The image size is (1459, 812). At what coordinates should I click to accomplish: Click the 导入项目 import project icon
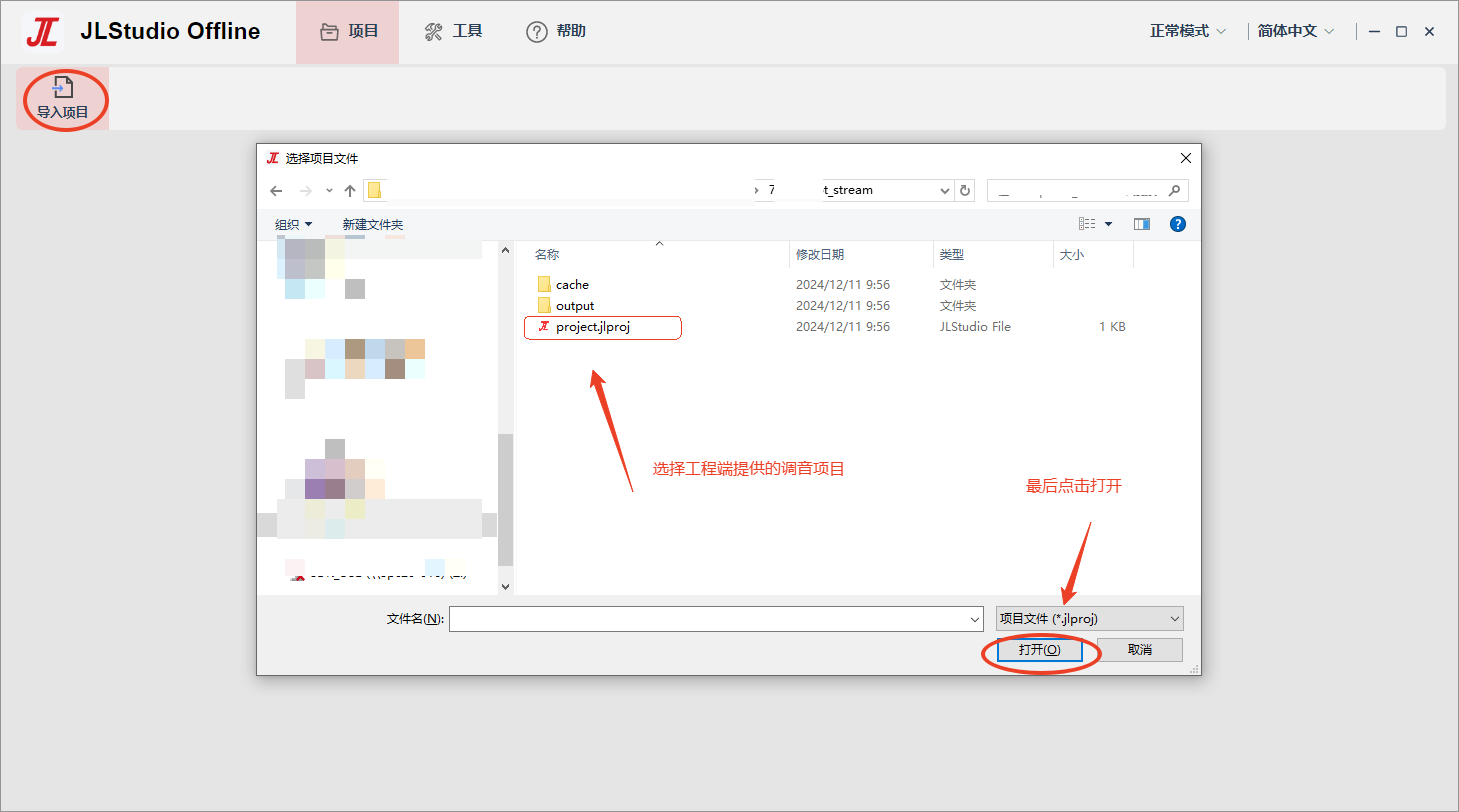(63, 98)
